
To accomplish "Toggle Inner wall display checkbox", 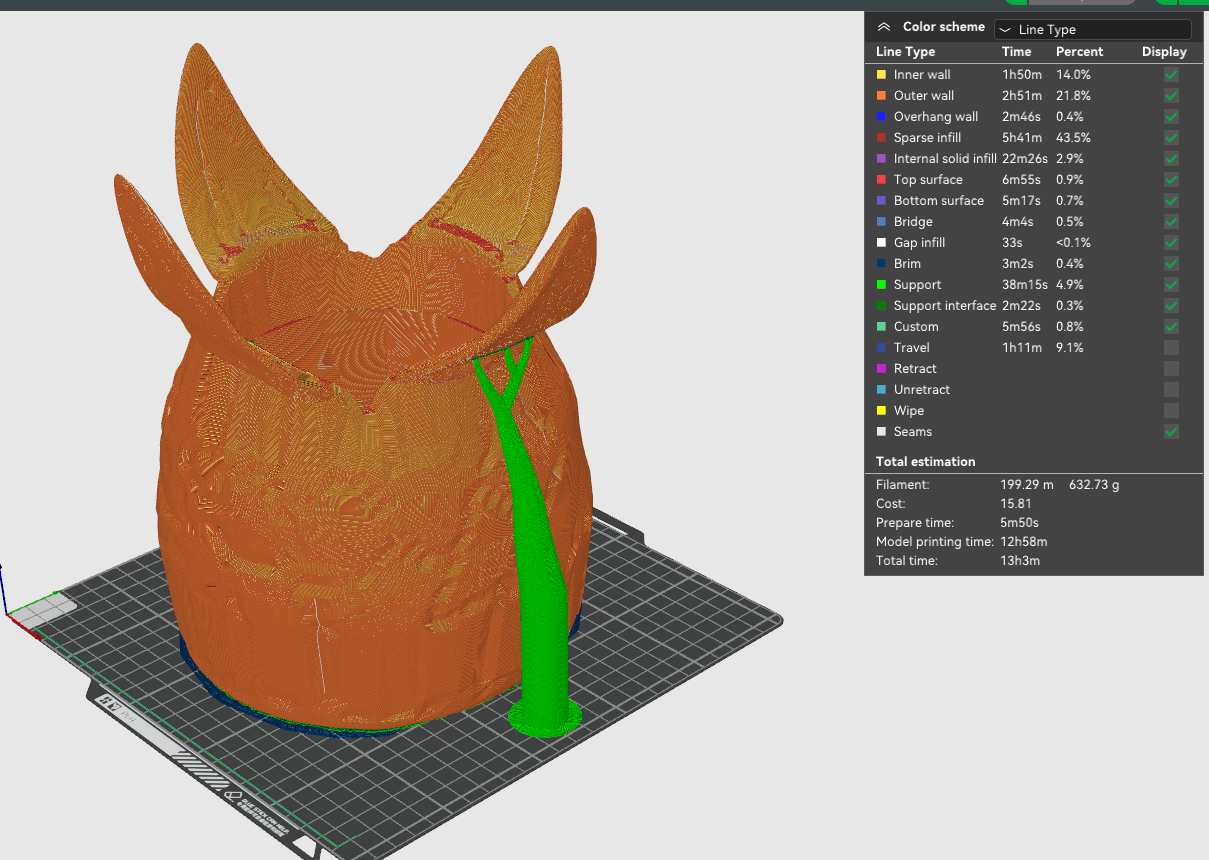I will point(1171,75).
